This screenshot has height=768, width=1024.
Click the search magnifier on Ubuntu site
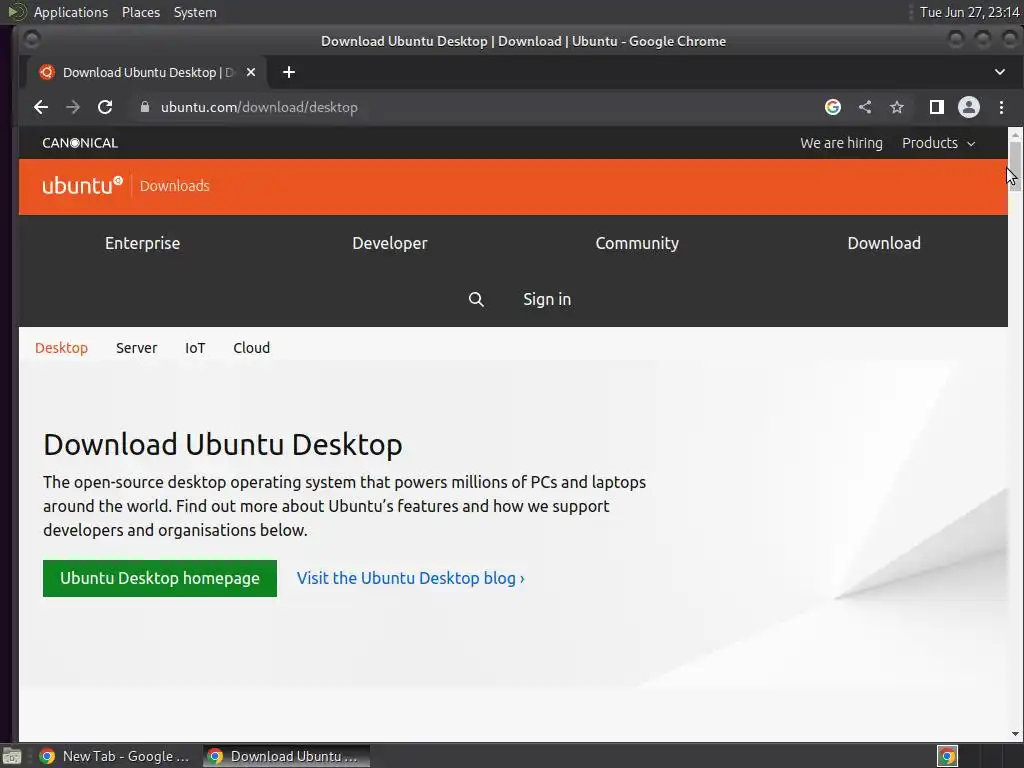coord(476,299)
